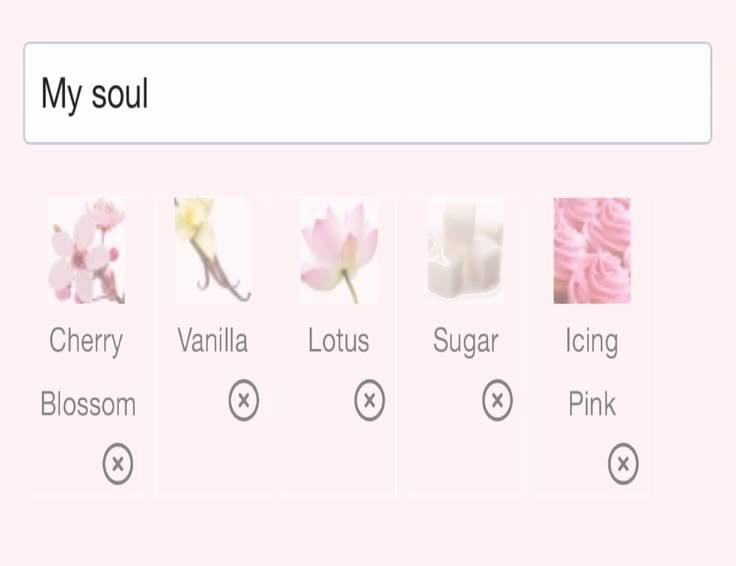Click the word 'Blossom' label
The height and width of the screenshot is (566, 736).
click(88, 404)
